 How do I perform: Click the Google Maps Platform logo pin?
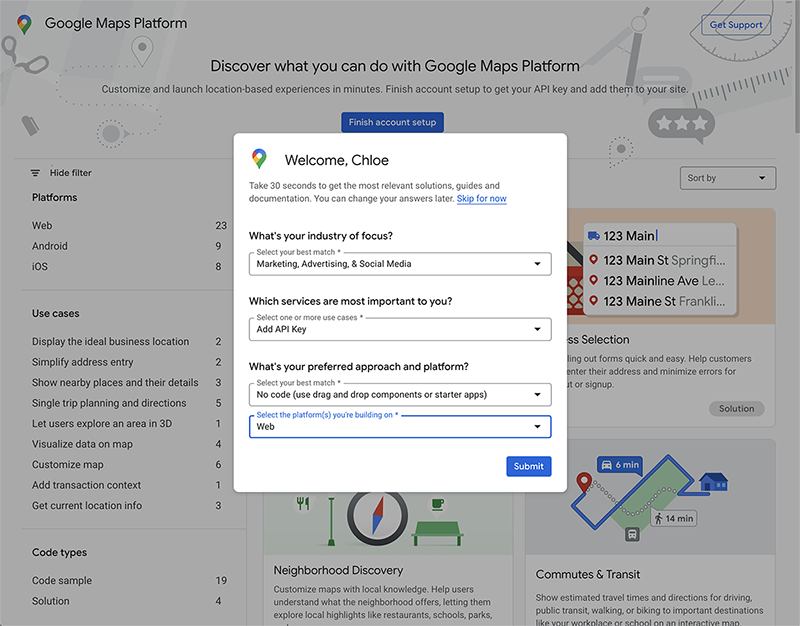24,24
